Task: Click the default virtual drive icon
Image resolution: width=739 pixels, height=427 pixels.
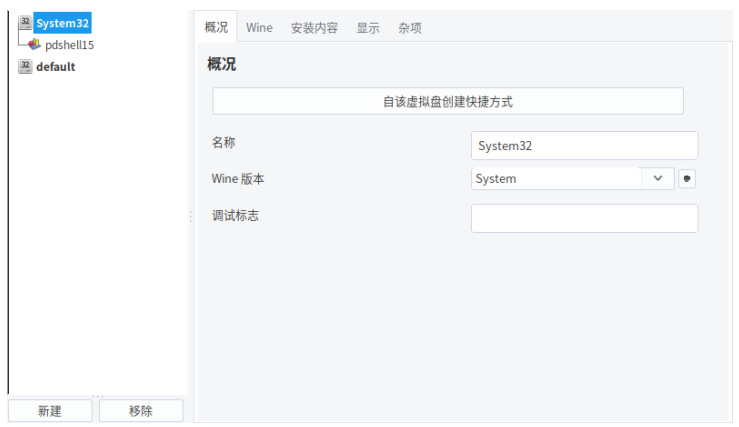Action: [25, 66]
